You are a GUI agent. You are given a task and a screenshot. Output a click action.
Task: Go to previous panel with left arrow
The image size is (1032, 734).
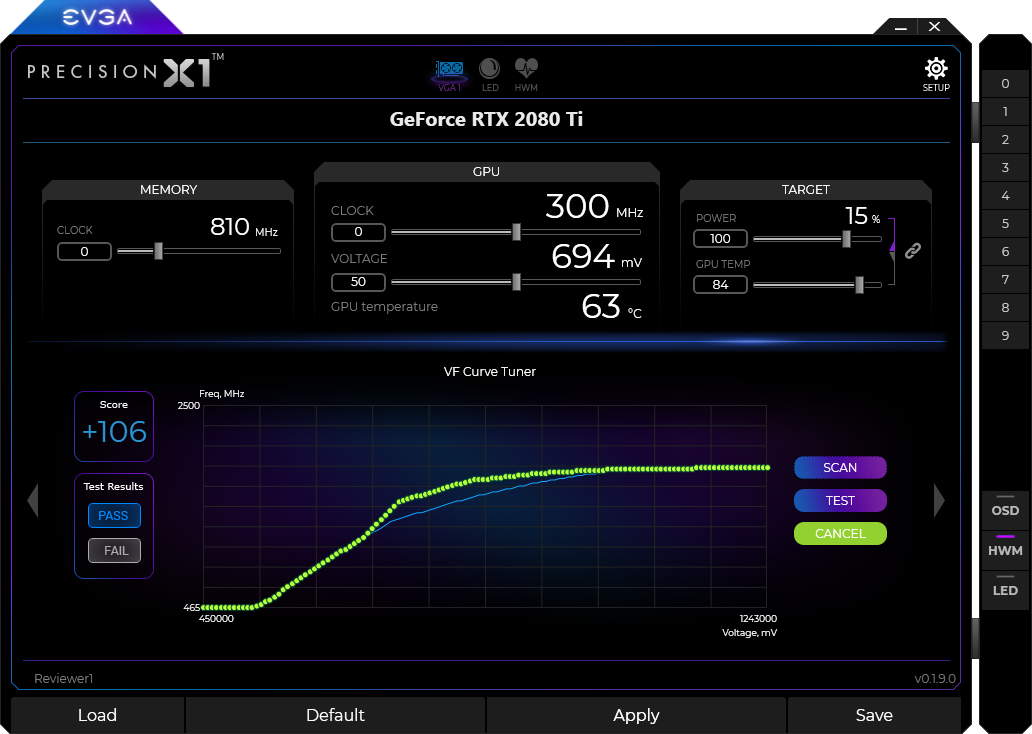[32, 500]
